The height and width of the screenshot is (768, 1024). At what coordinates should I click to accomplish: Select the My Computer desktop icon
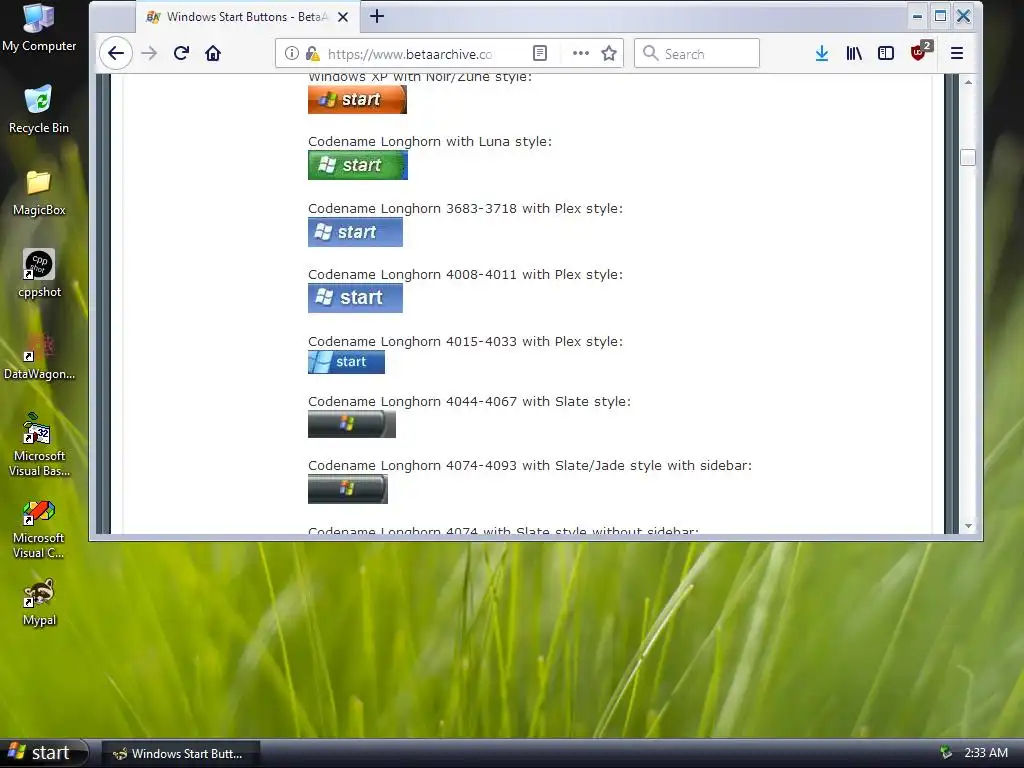39,27
